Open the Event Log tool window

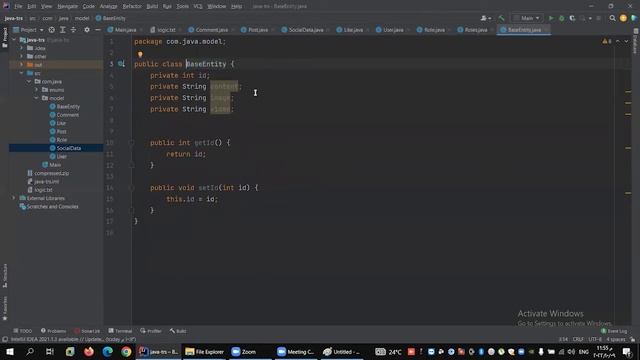point(614,331)
